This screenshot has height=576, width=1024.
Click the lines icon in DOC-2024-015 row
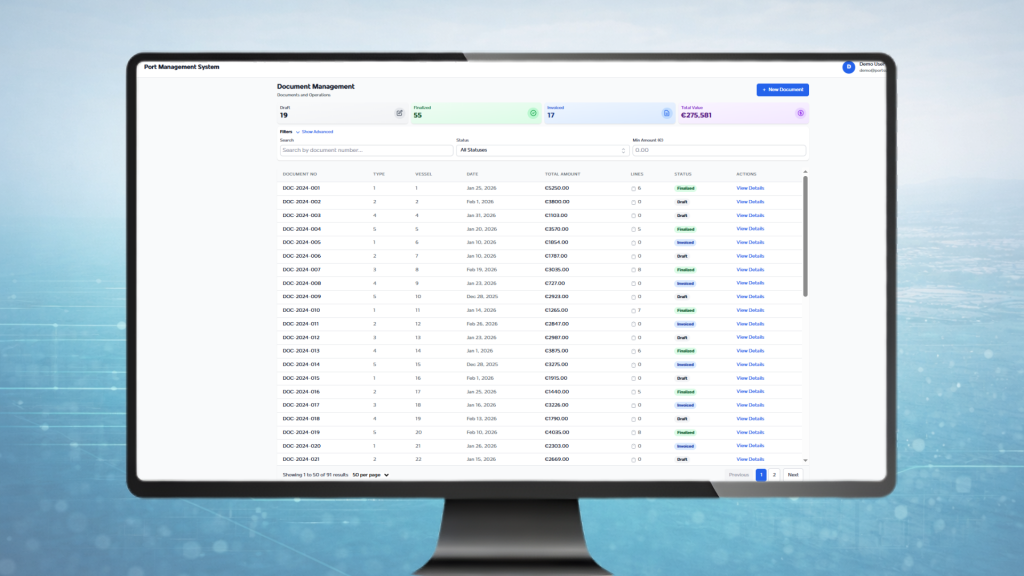point(633,379)
